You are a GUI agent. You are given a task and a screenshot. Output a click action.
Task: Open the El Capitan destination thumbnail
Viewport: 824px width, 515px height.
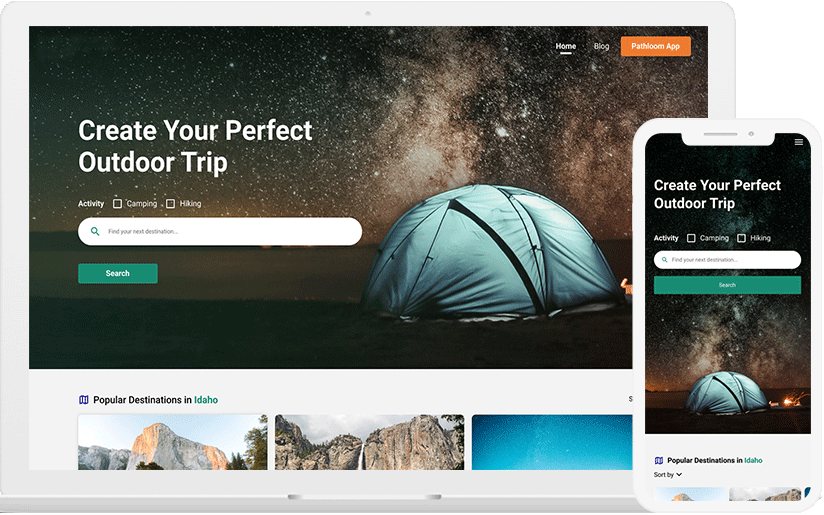172,442
